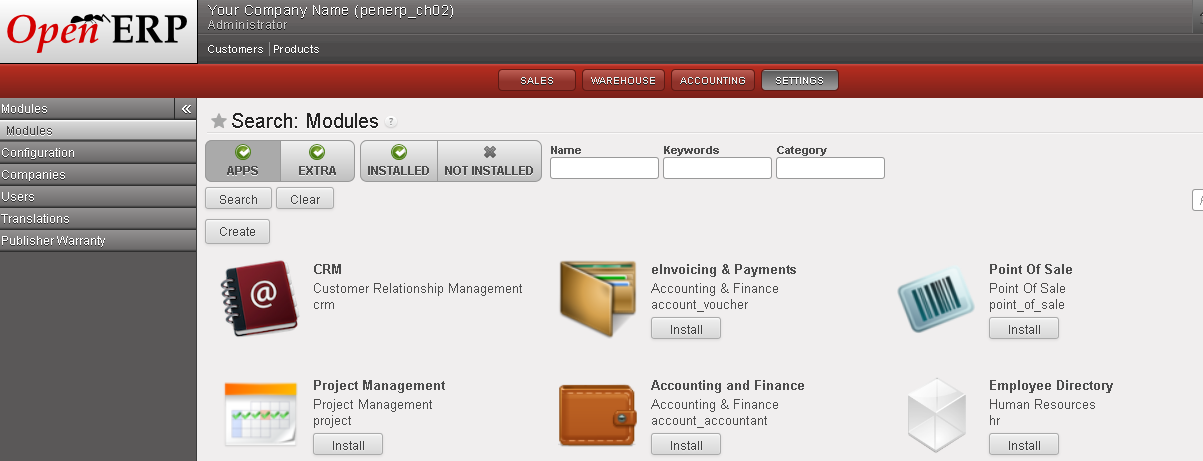Click Your Company Name header text
The height and width of the screenshot is (461, 1203).
pos(330,10)
